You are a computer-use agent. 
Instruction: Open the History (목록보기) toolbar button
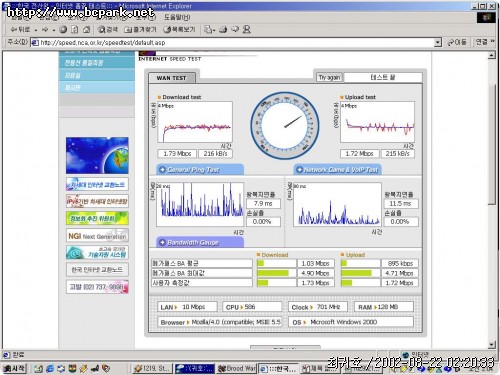[x=179, y=30]
